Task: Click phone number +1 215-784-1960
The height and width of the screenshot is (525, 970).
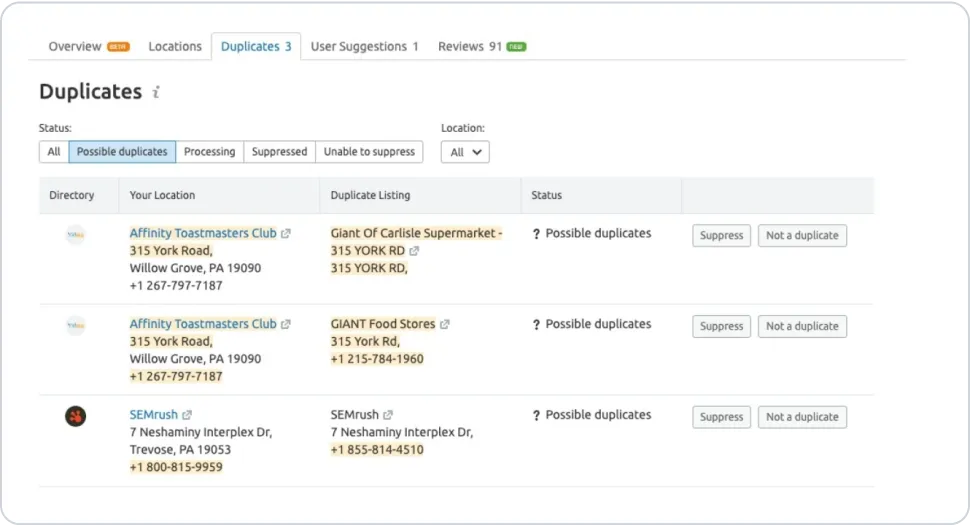Action: (x=377, y=359)
